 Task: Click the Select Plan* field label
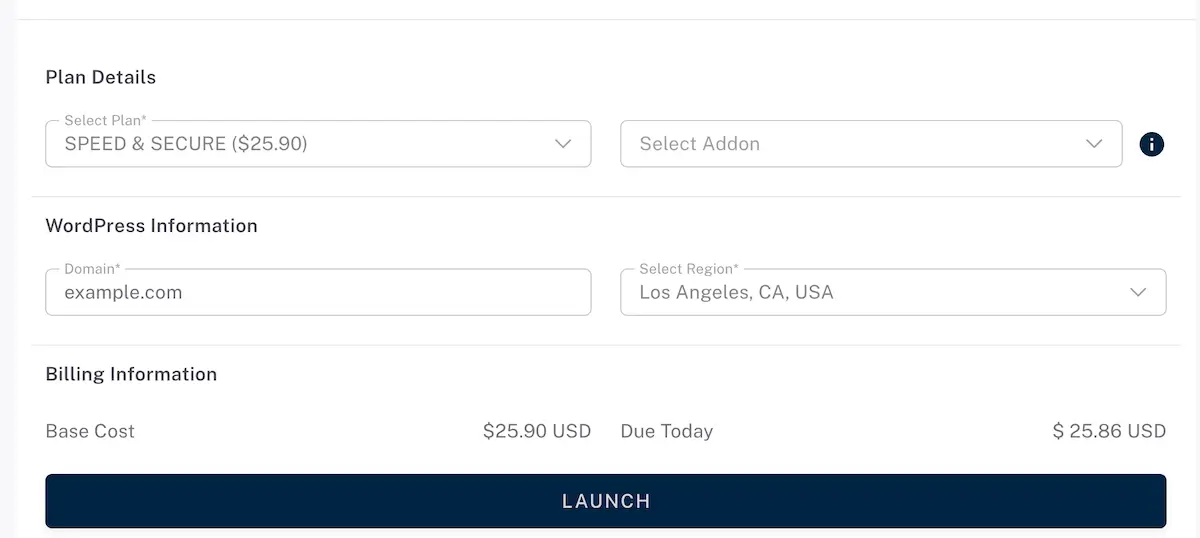[107, 121]
